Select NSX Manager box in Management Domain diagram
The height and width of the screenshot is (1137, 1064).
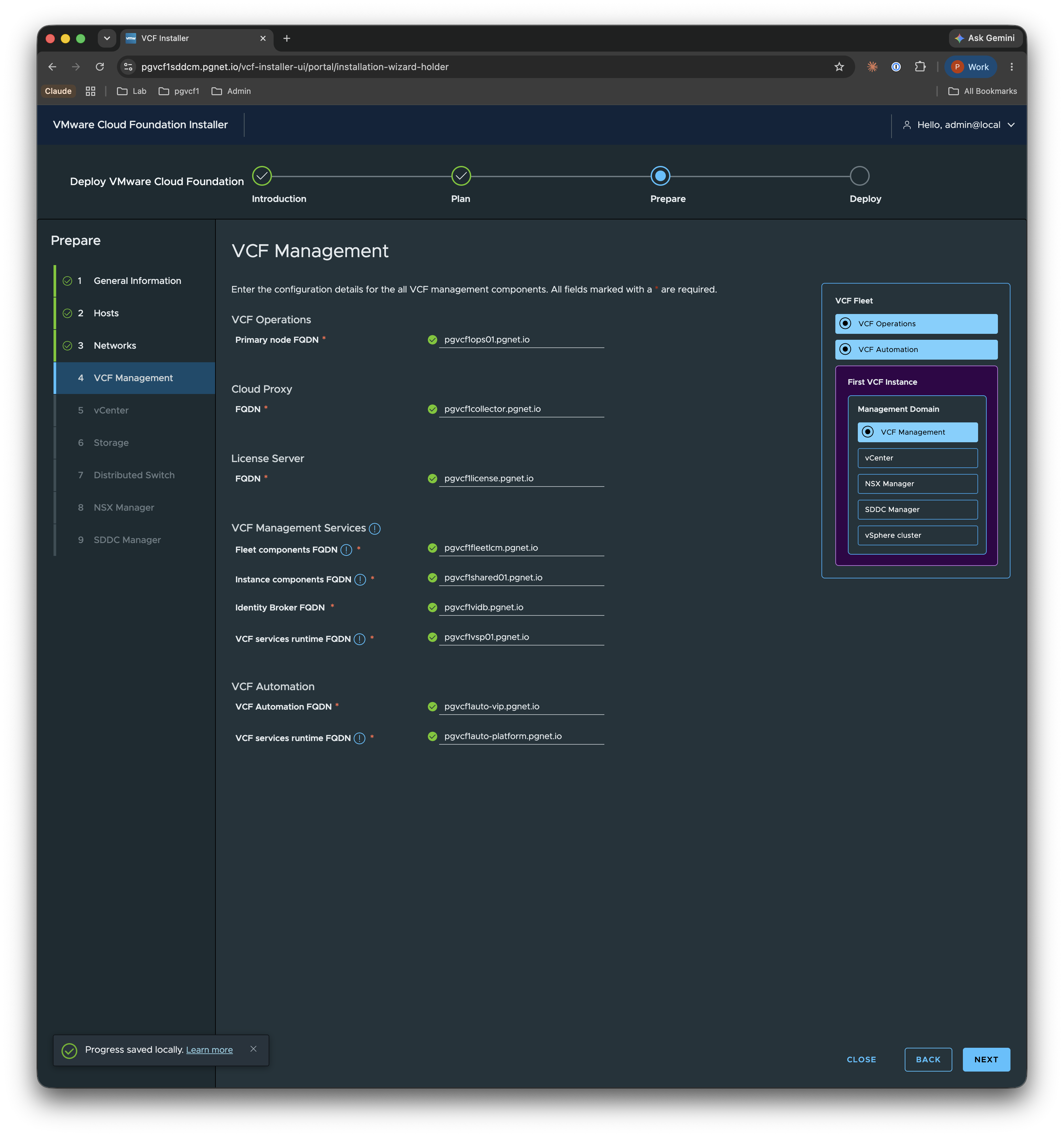917,484
